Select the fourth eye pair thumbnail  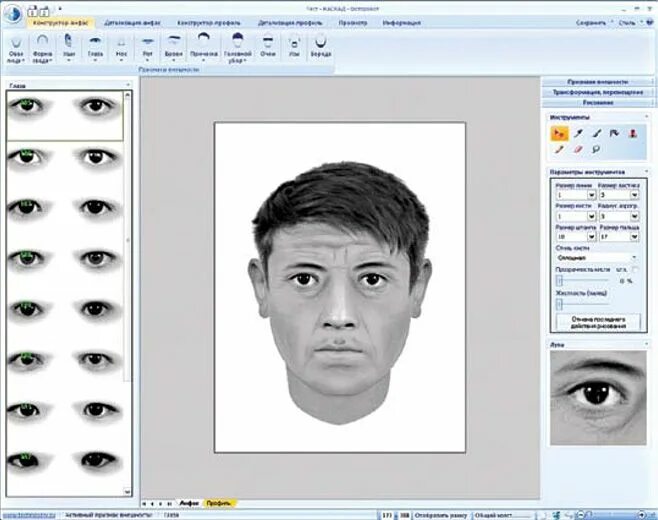(x=65, y=258)
